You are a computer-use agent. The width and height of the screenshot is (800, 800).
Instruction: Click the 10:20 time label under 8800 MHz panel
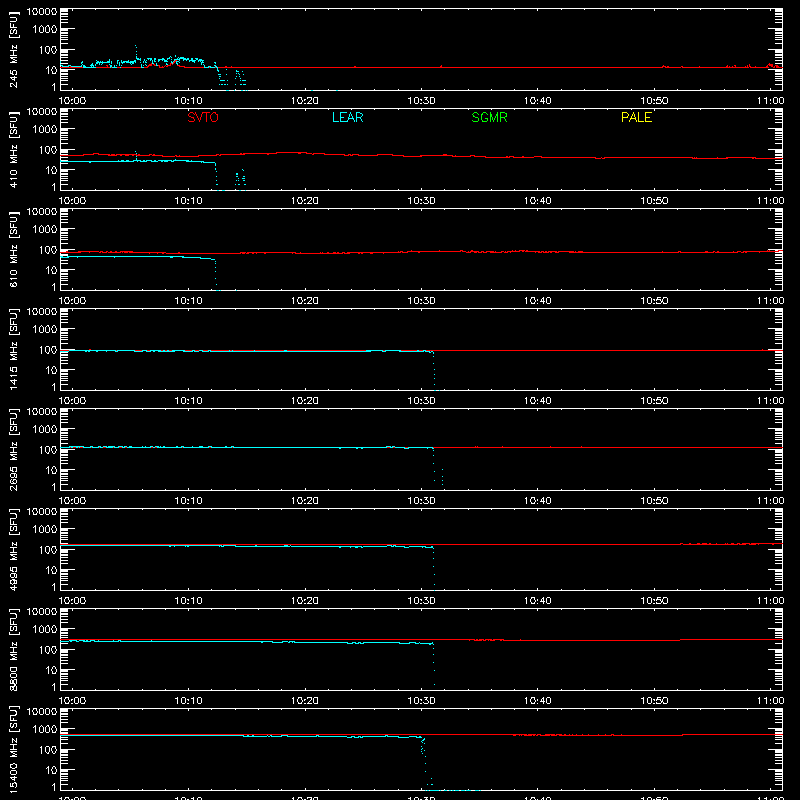coord(305,701)
